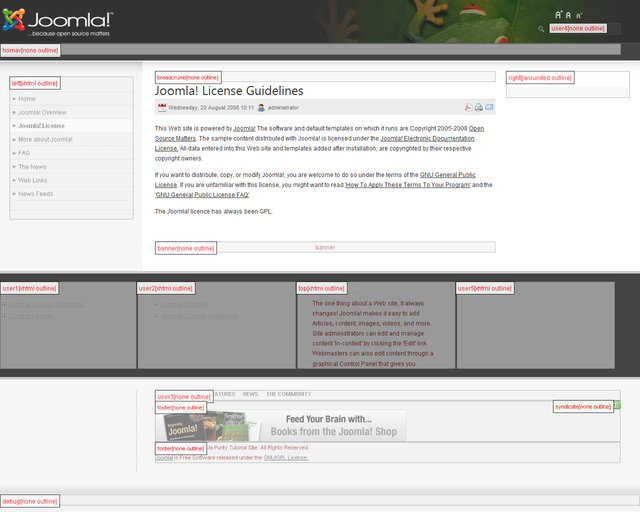Open the Open Source Matters link
Image resolution: width=640 pixels, height=512 pixels.
pos(175,138)
